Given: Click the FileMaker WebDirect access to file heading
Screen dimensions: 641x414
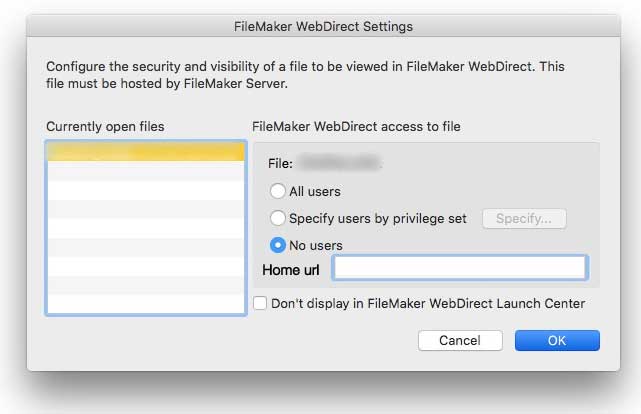Looking at the screenshot, I should click(356, 126).
